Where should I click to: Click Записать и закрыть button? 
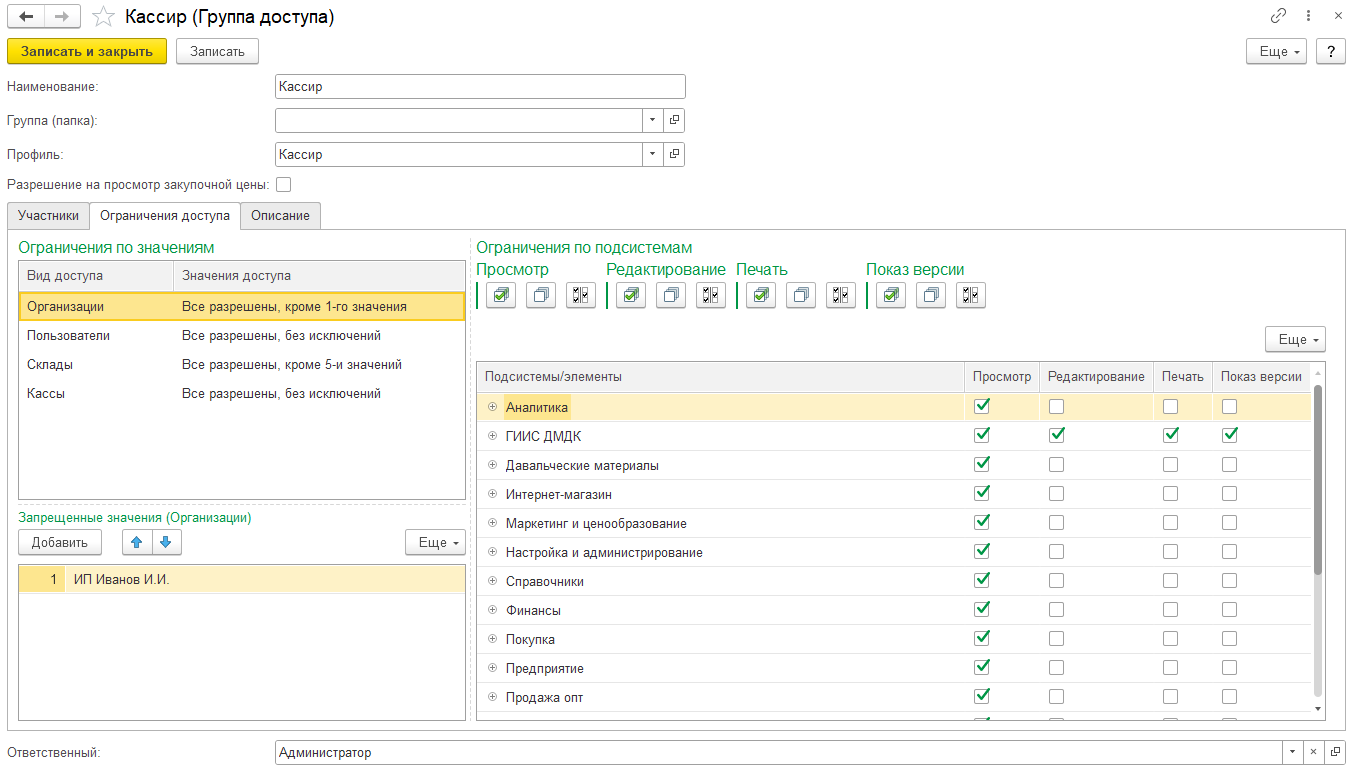tap(87, 51)
